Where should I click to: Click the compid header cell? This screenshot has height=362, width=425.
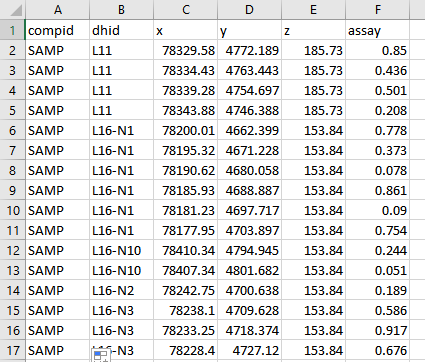[57, 30]
